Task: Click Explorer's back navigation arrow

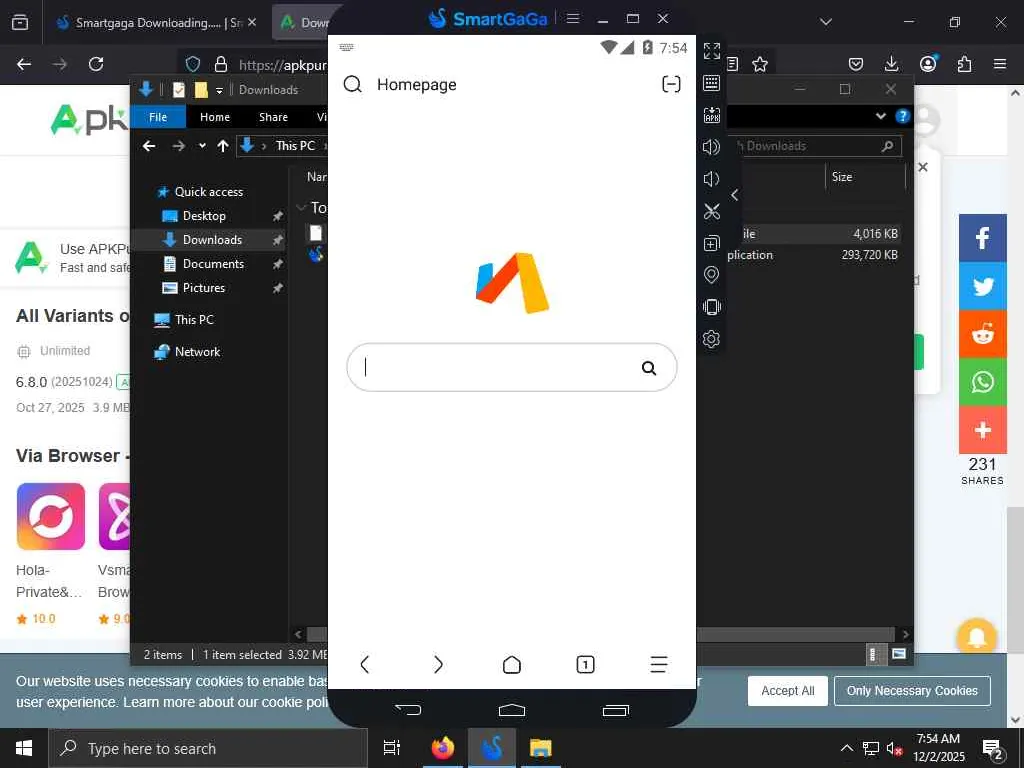Action: (149, 146)
